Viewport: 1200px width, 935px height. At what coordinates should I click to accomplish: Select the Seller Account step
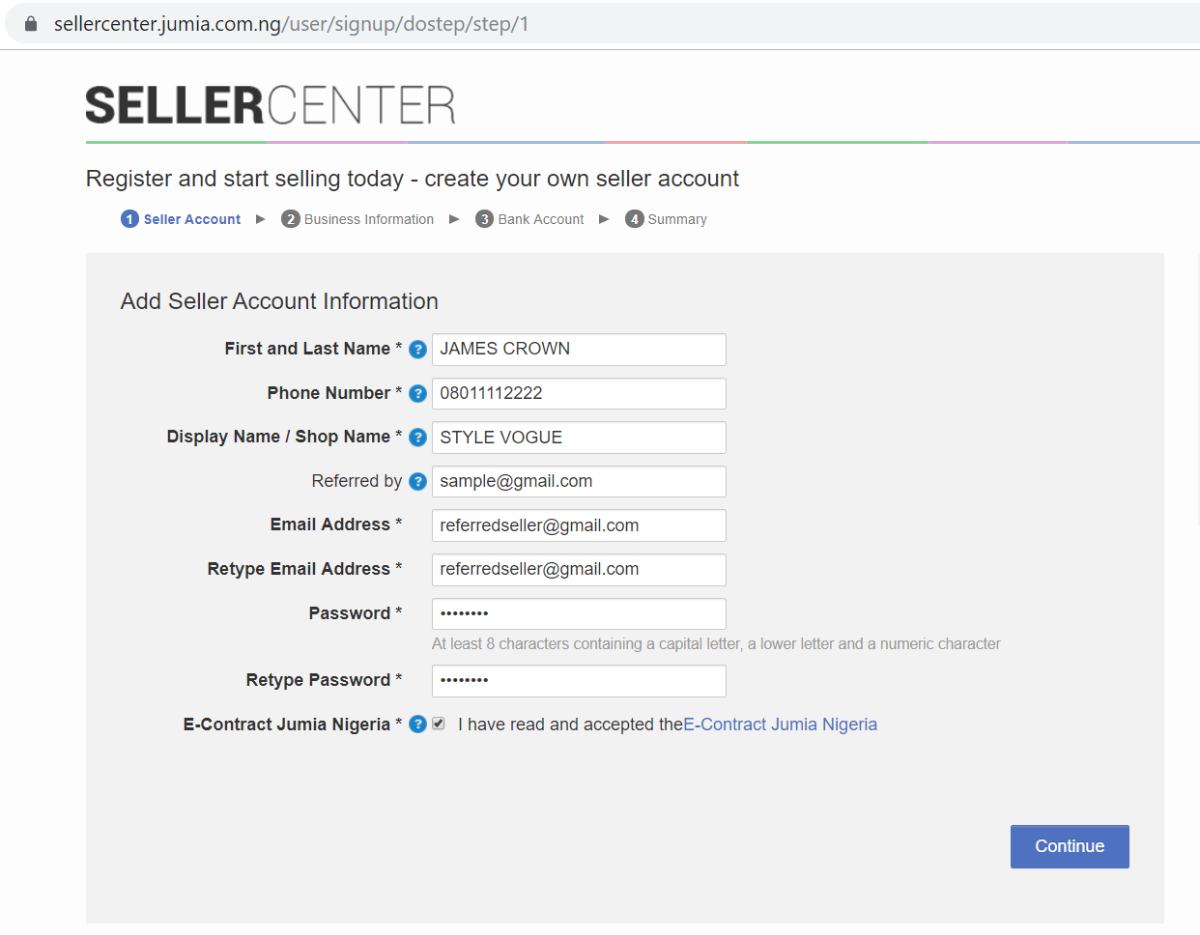(x=181, y=219)
